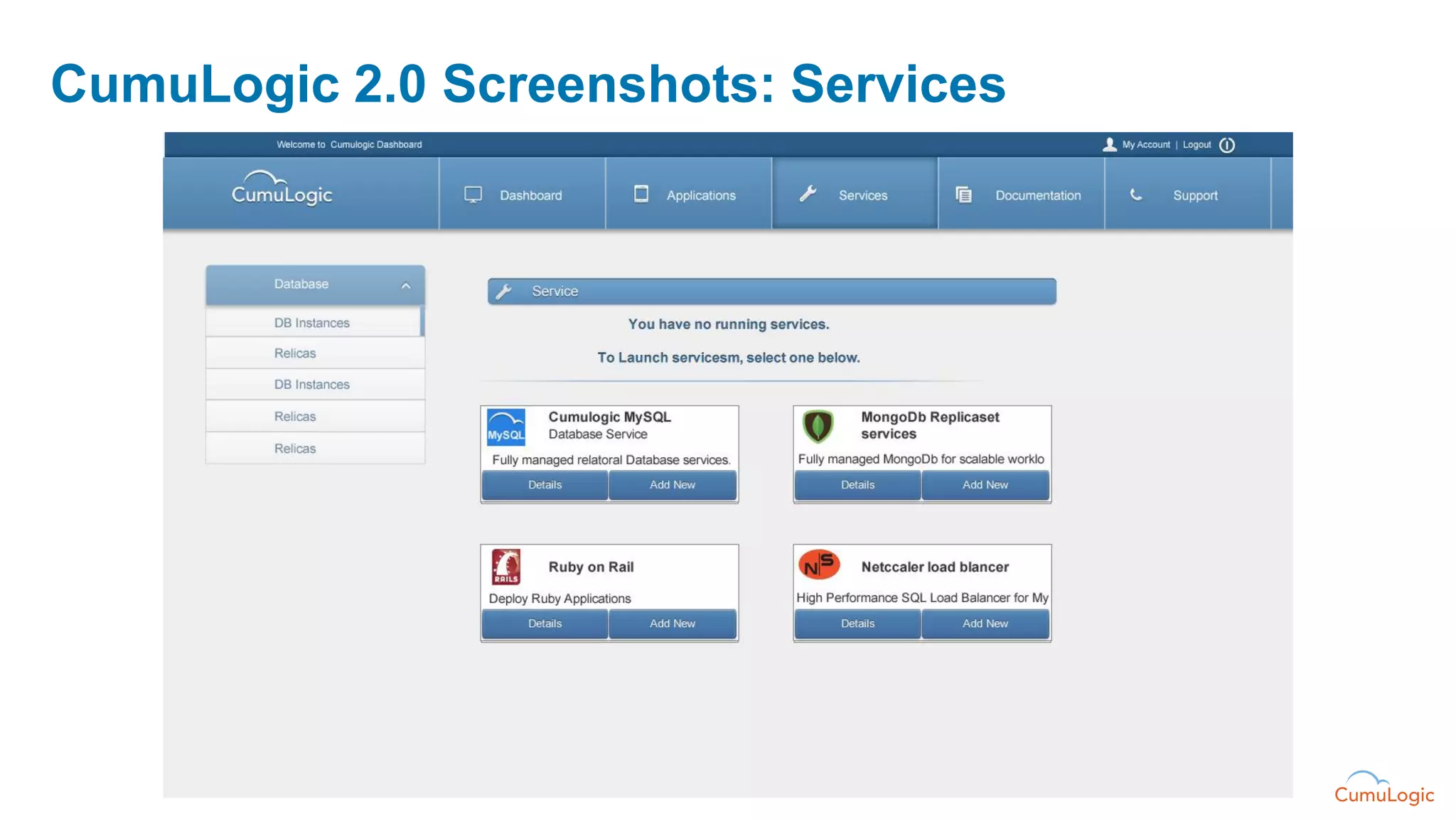Screen dimensions: 1456x819
Task: Click the Ruby on Rail title text
Action: coord(591,567)
